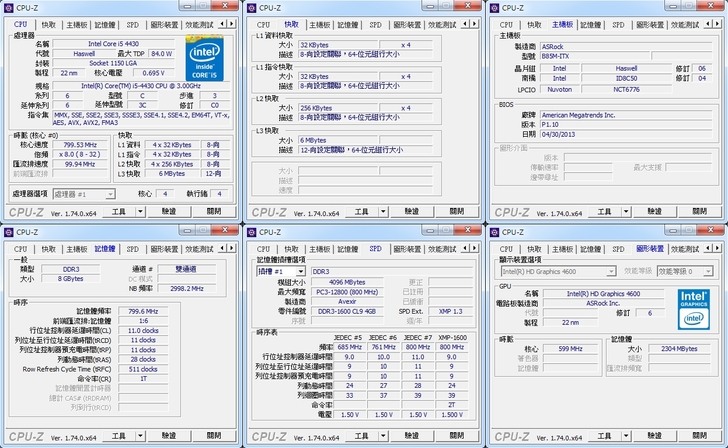Click the tab scroll left arrow in the CPU window
The height and width of the screenshot is (448, 728).
[222, 24]
